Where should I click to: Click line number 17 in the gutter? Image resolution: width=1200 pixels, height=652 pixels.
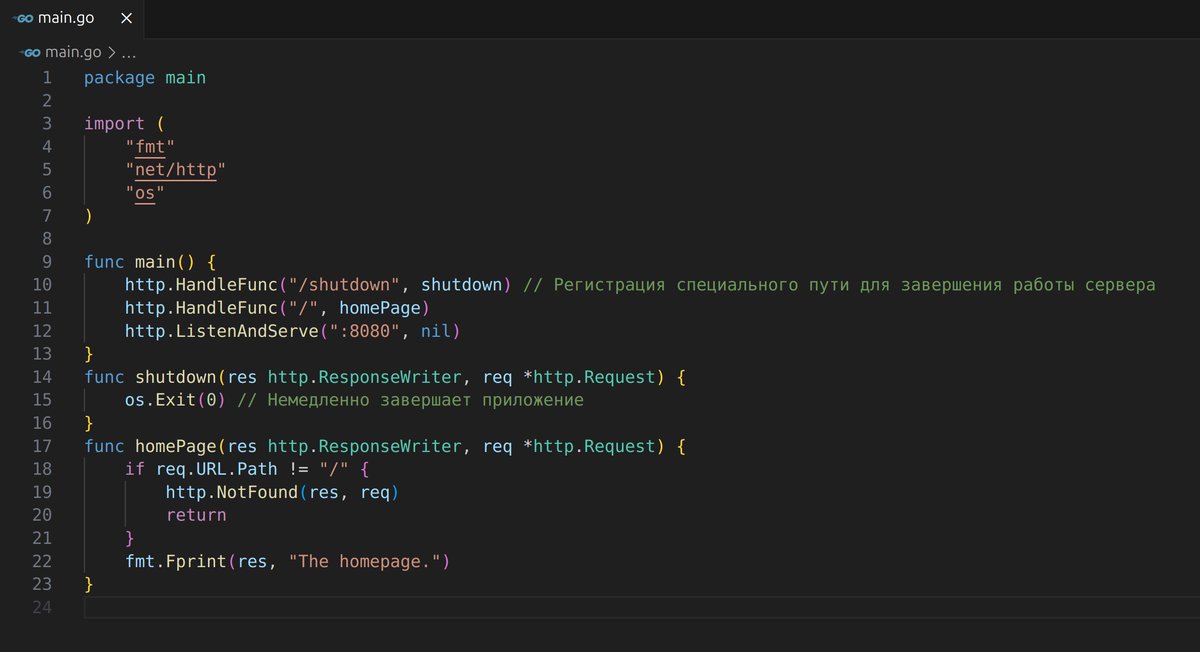point(42,446)
